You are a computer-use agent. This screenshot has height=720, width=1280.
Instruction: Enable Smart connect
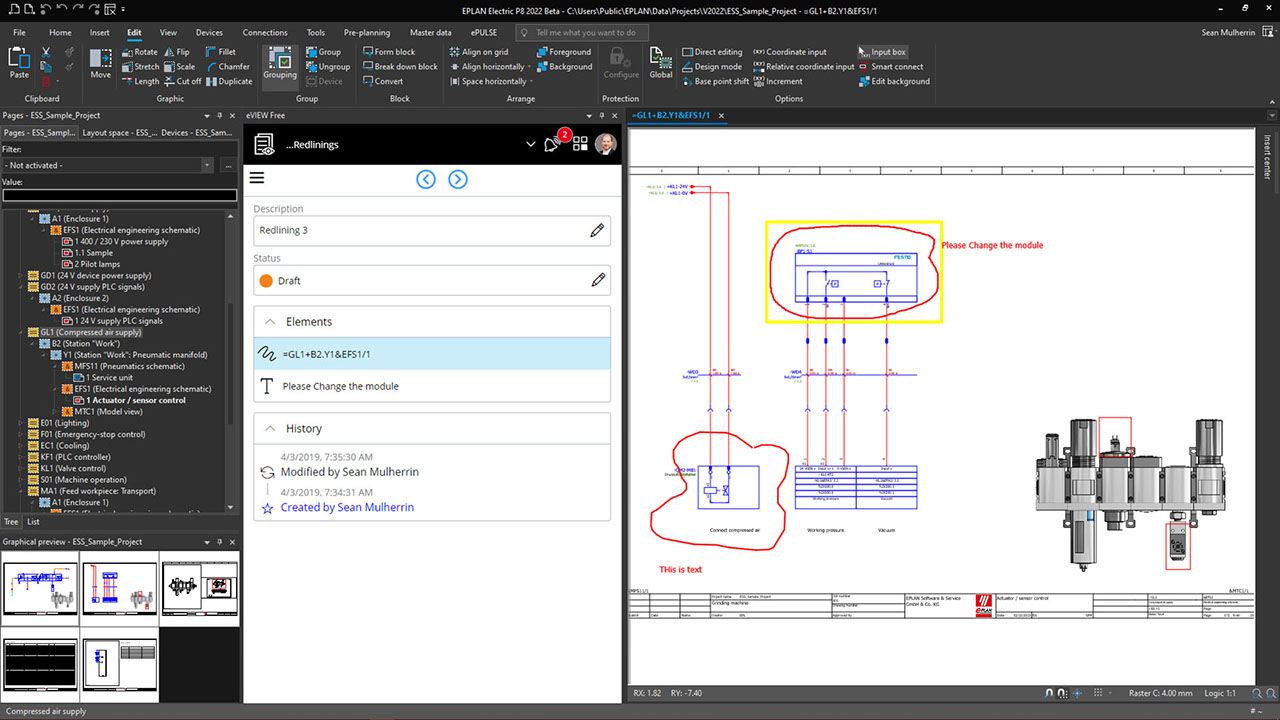point(890,67)
